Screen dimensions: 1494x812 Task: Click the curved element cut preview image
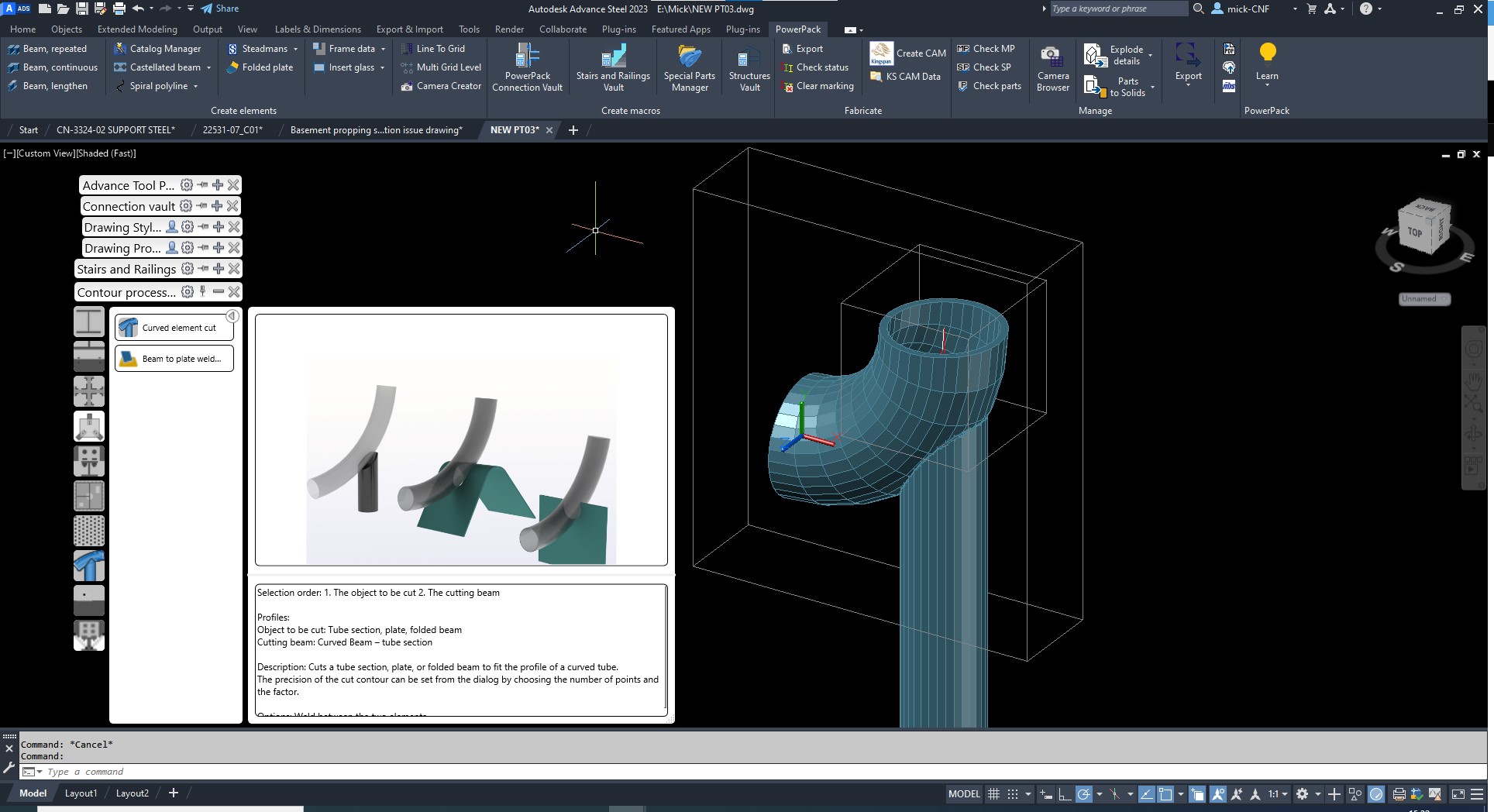click(461, 440)
